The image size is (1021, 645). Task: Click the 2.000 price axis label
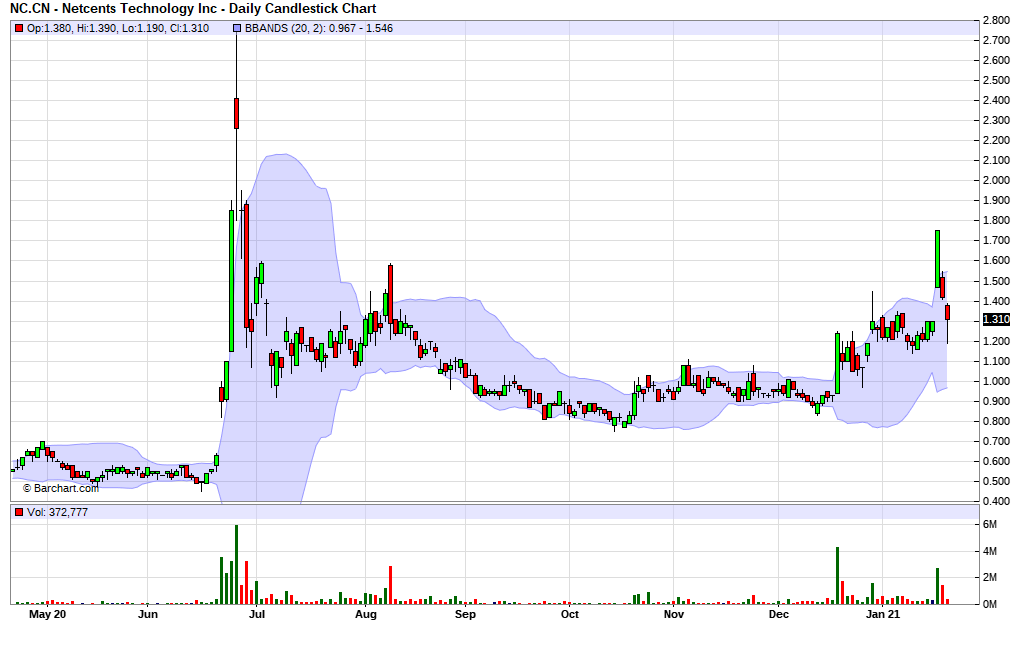[x=996, y=180]
